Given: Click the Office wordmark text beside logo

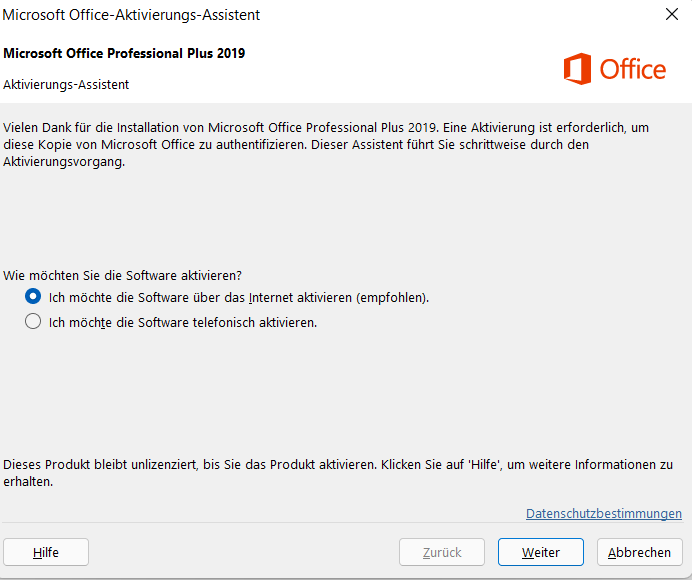Looking at the screenshot, I should pos(632,69).
